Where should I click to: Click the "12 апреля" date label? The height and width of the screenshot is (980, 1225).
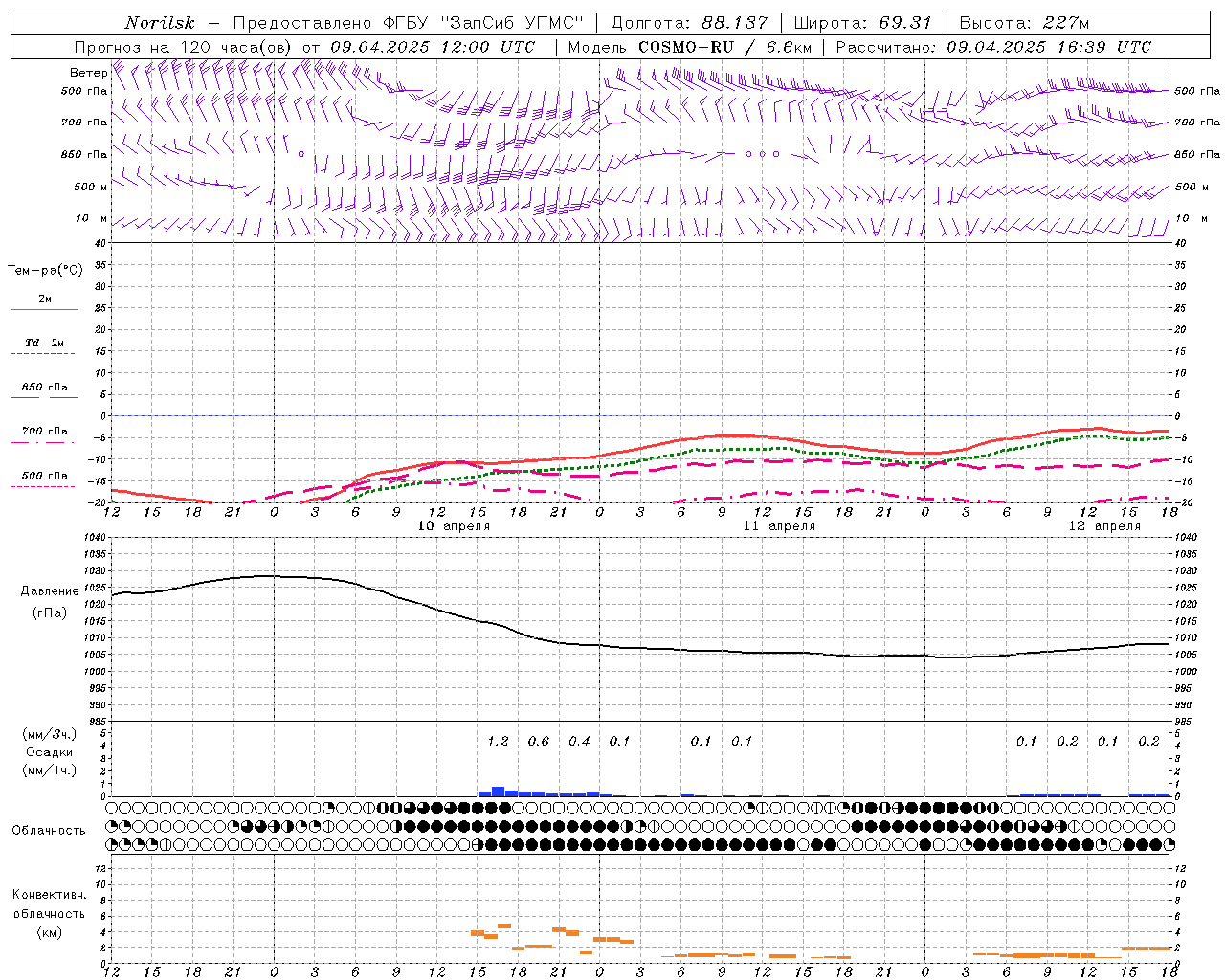point(1104,526)
